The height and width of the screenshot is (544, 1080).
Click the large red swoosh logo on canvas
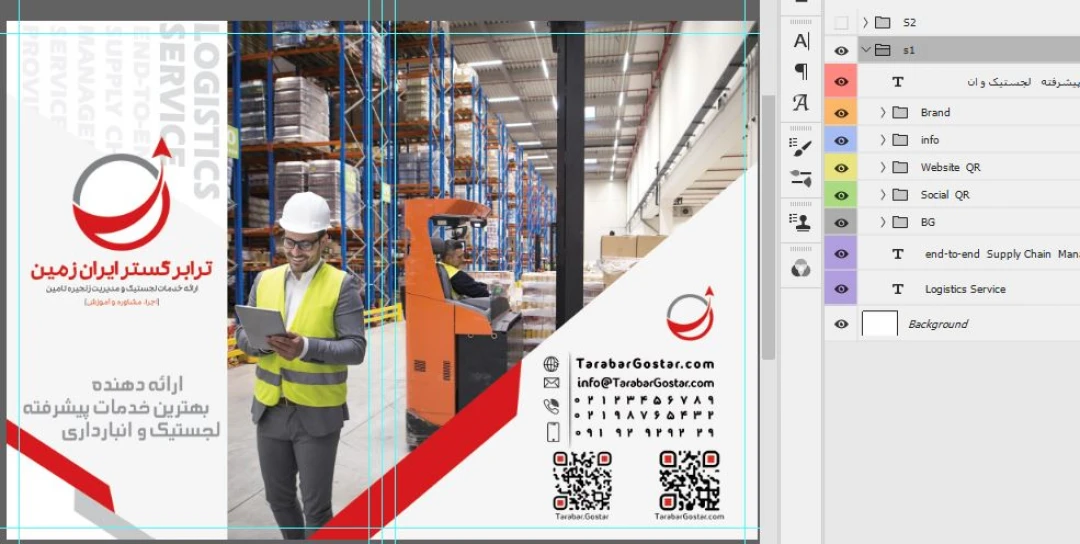pyautogui.click(x=123, y=194)
